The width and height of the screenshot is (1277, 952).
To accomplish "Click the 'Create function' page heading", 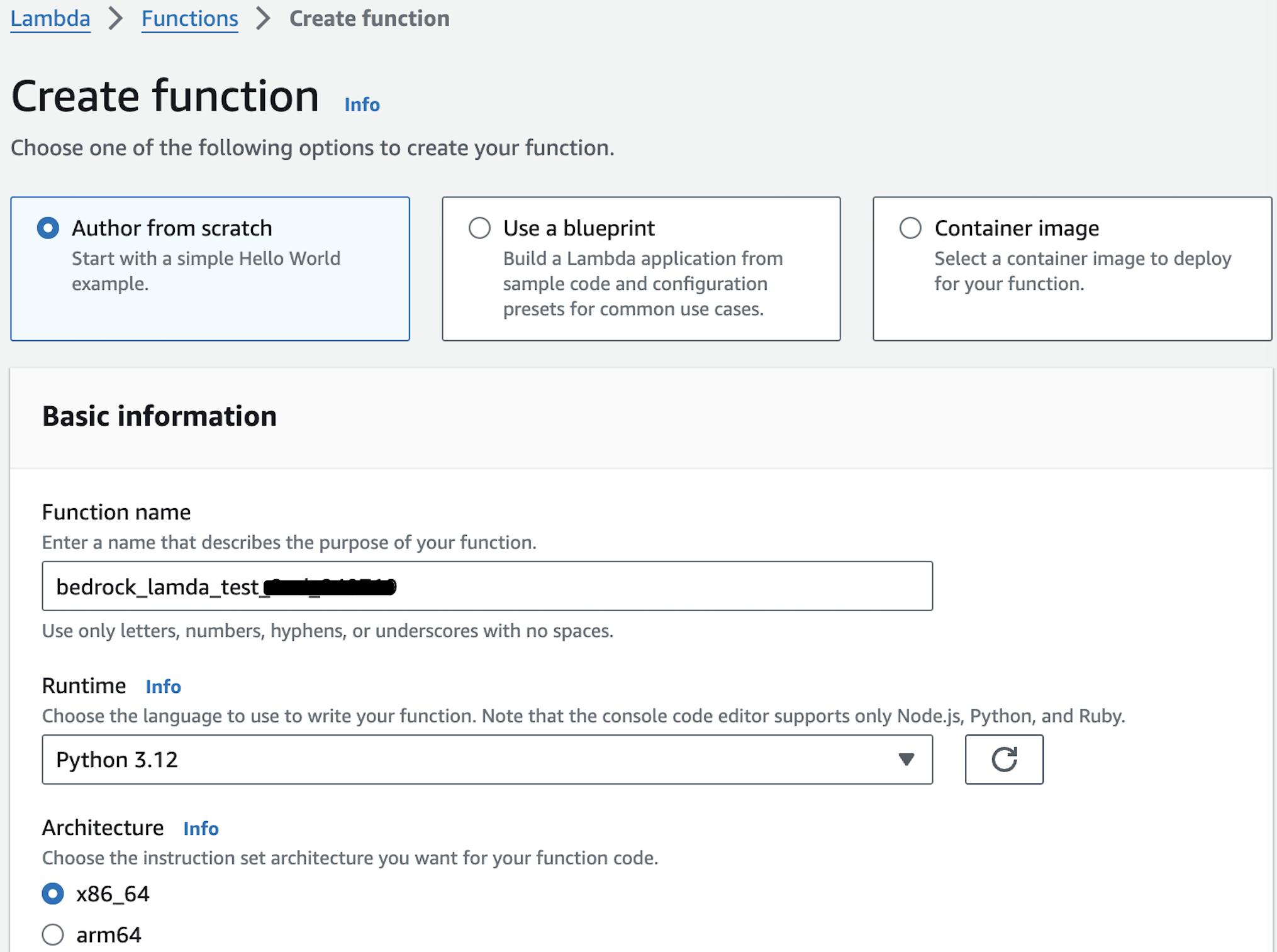I will tap(165, 96).
